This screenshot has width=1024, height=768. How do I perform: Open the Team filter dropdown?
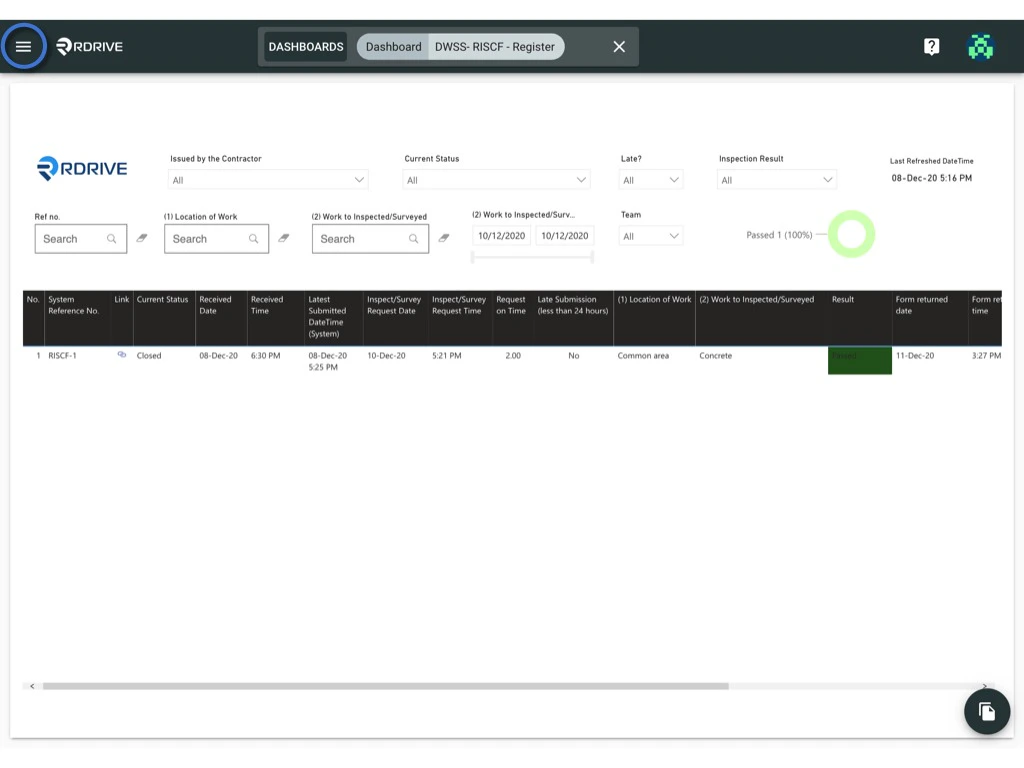[x=650, y=236]
